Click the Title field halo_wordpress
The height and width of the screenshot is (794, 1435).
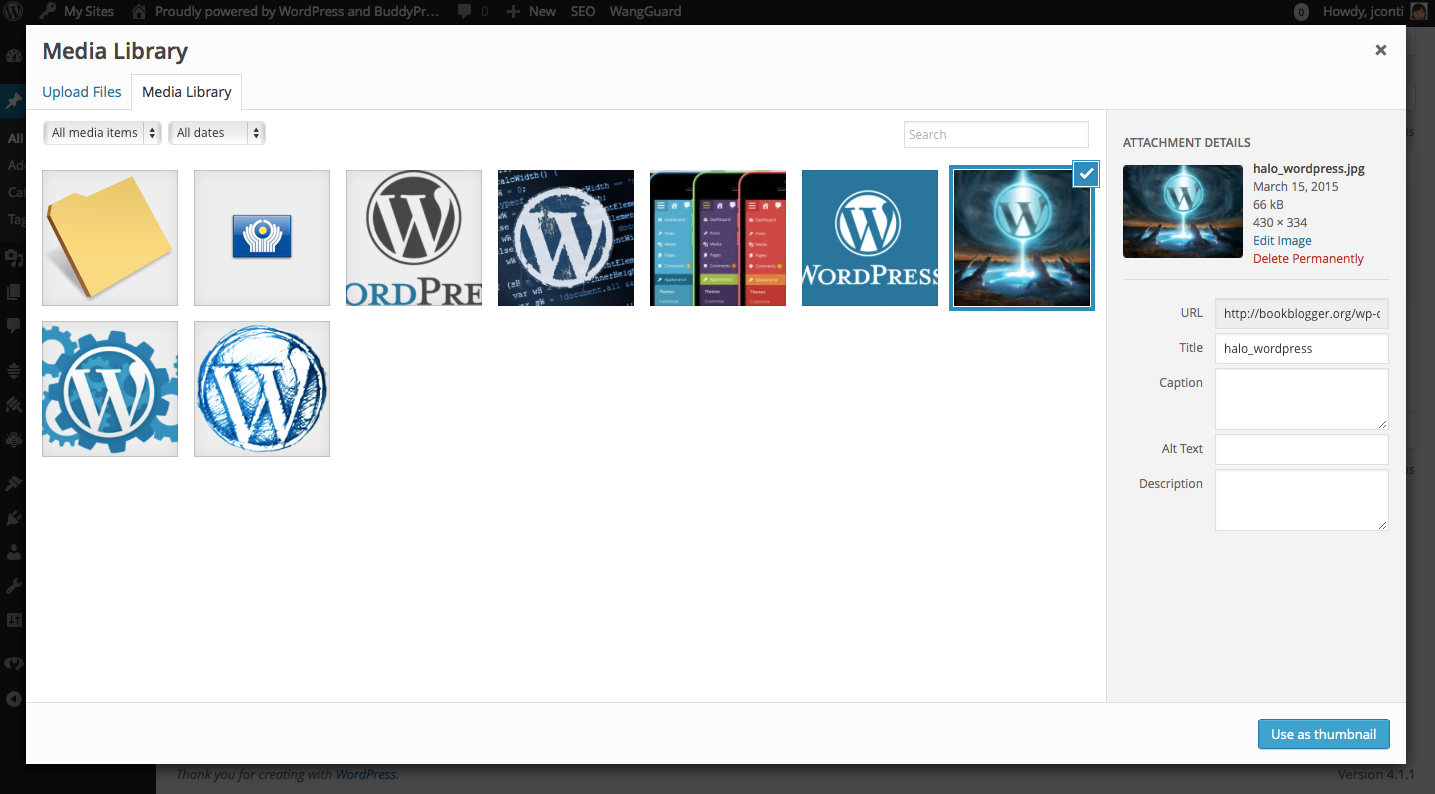pyautogui.click(x=1301, y=348)
